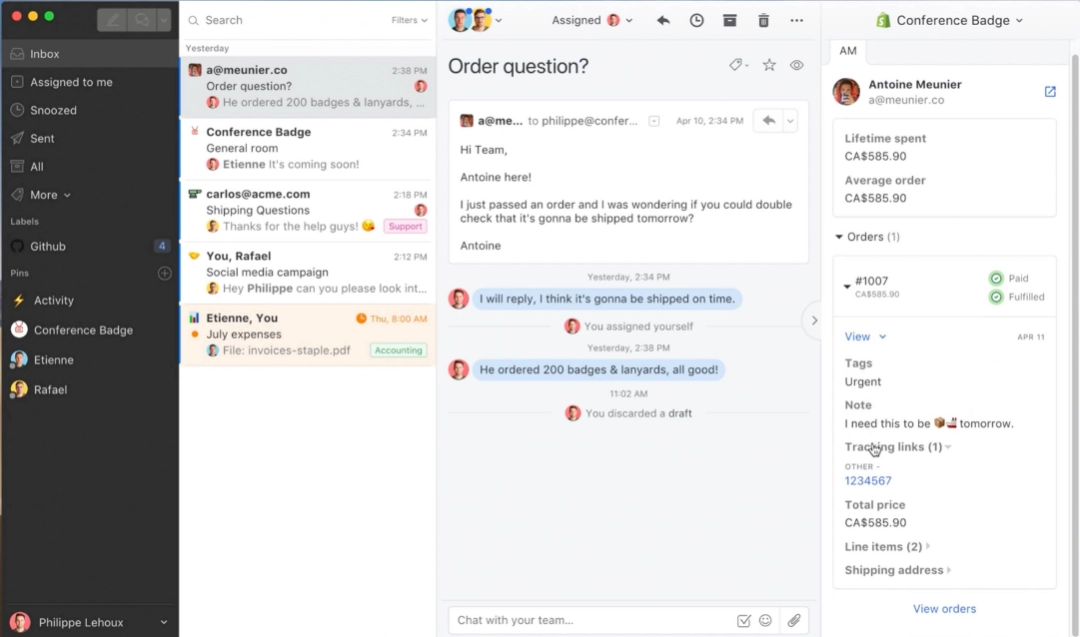Star the Order question conversation

769,65
